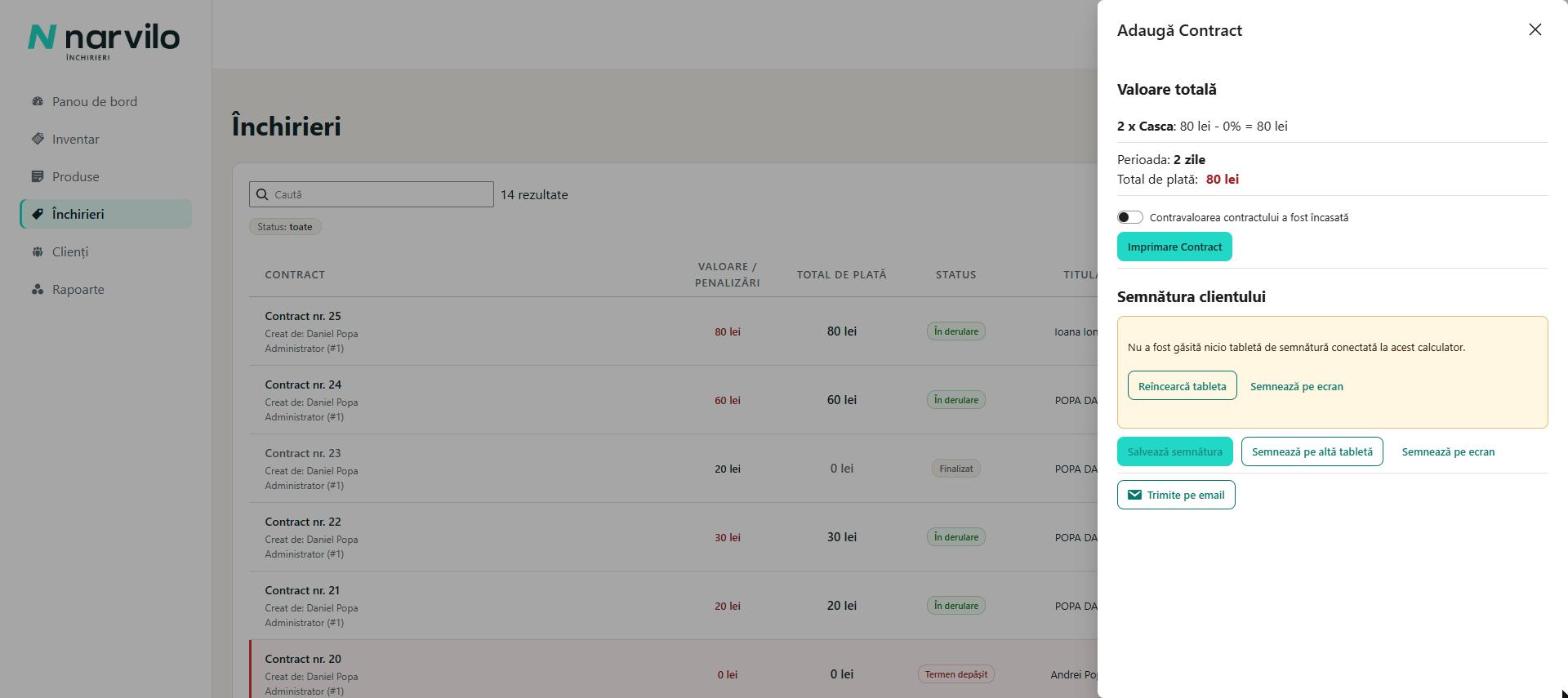
Task: Click the Închirieri tag icon
Action: [x=38, y=214]
